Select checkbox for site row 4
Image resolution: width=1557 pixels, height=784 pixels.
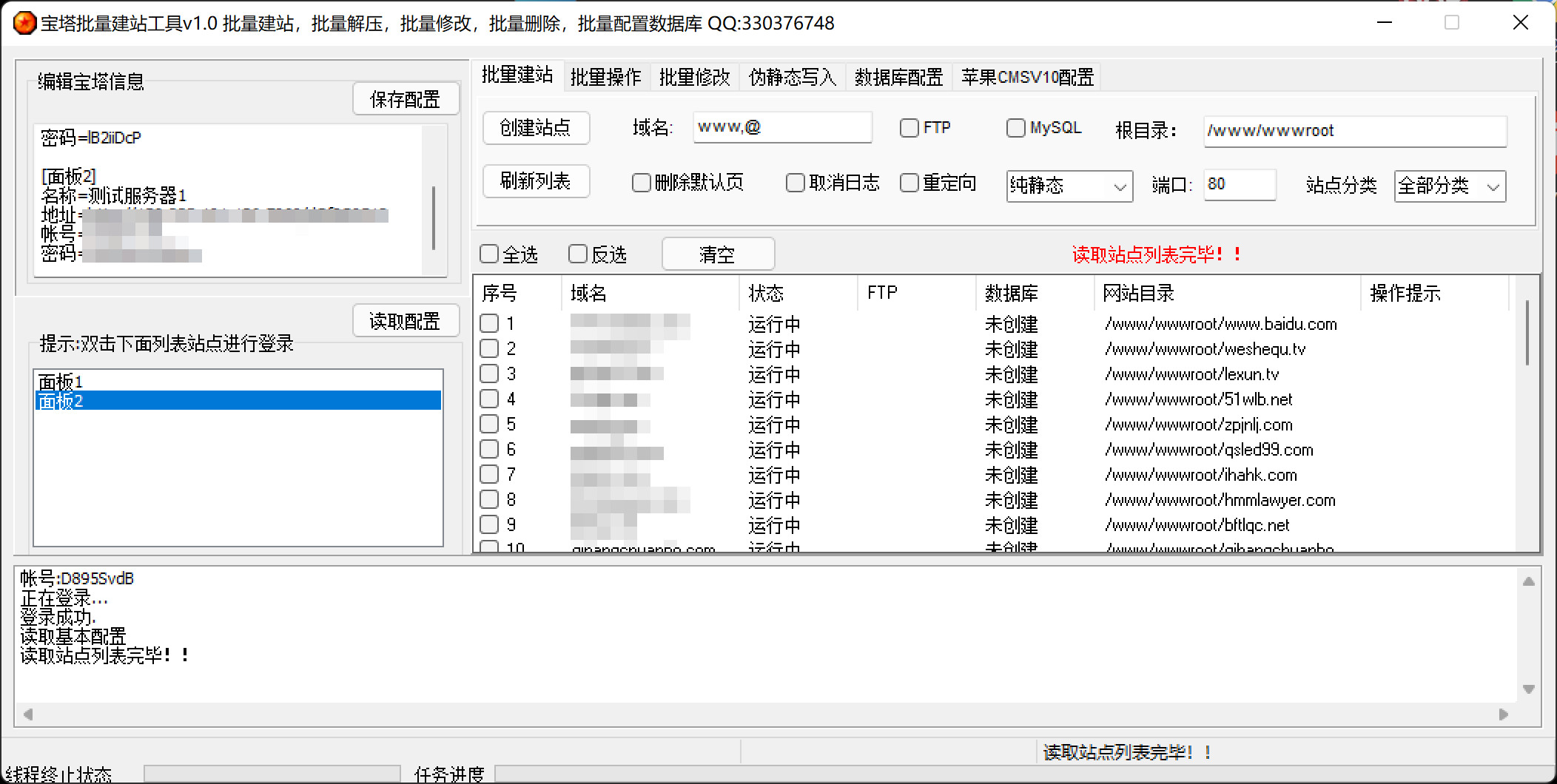(x=489, y=399)
